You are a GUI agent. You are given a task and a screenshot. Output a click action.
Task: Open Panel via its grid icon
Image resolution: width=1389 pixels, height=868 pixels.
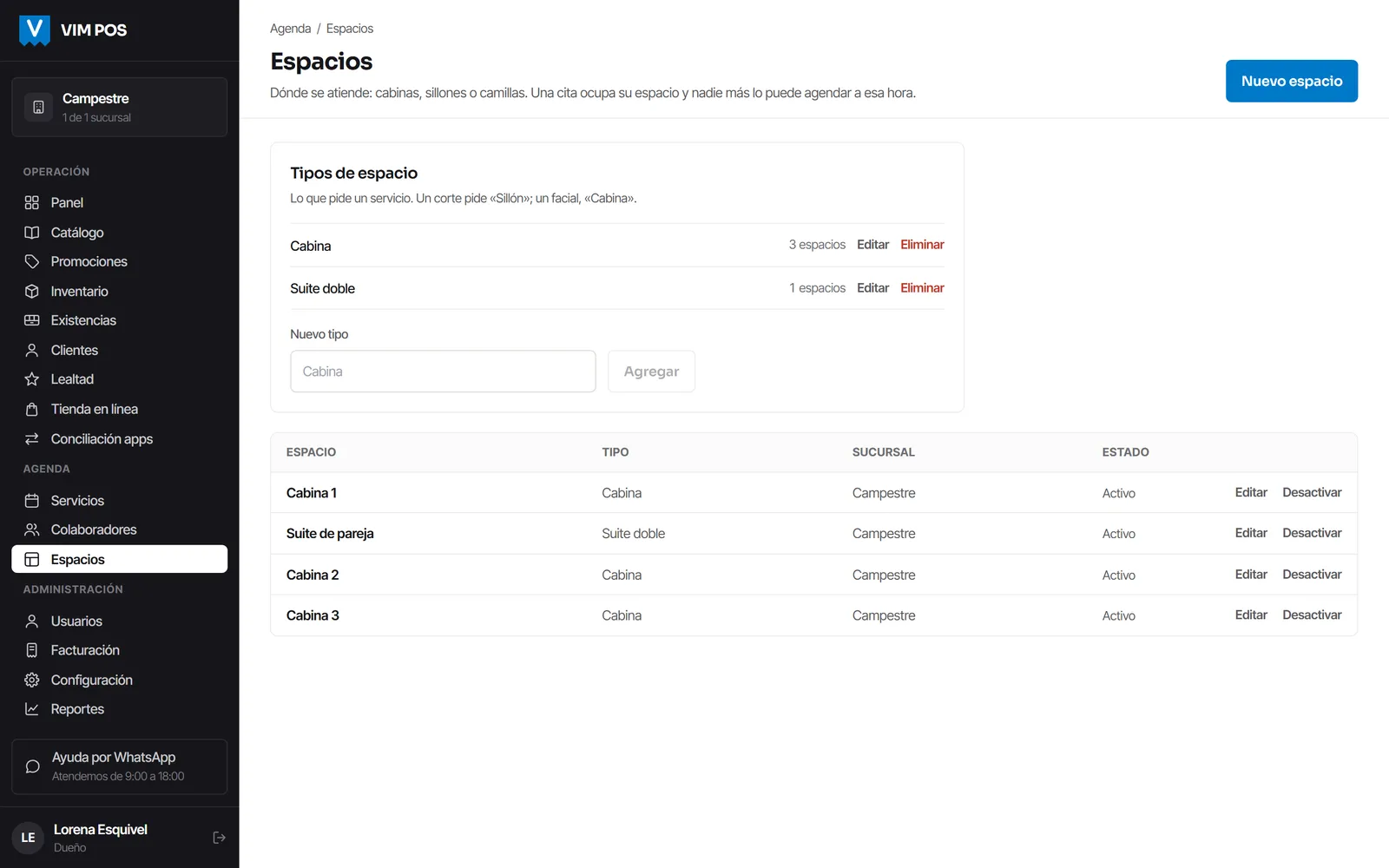point(32,202)
